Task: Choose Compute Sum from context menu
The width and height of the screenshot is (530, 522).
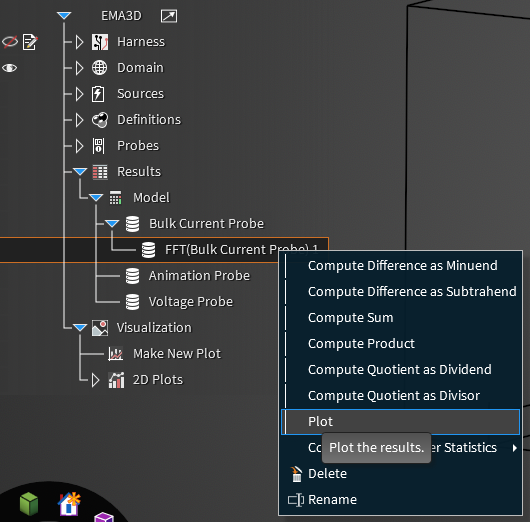Action: pyautogui.click(x=400, y=318)
